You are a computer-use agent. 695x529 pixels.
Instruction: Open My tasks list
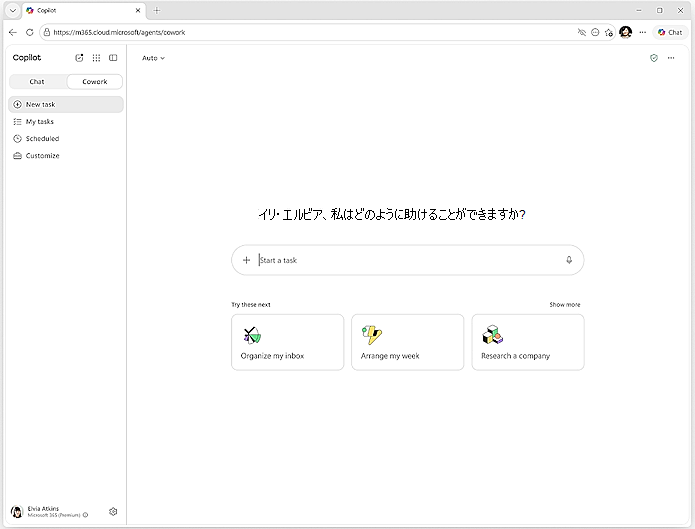click(66, 121)
